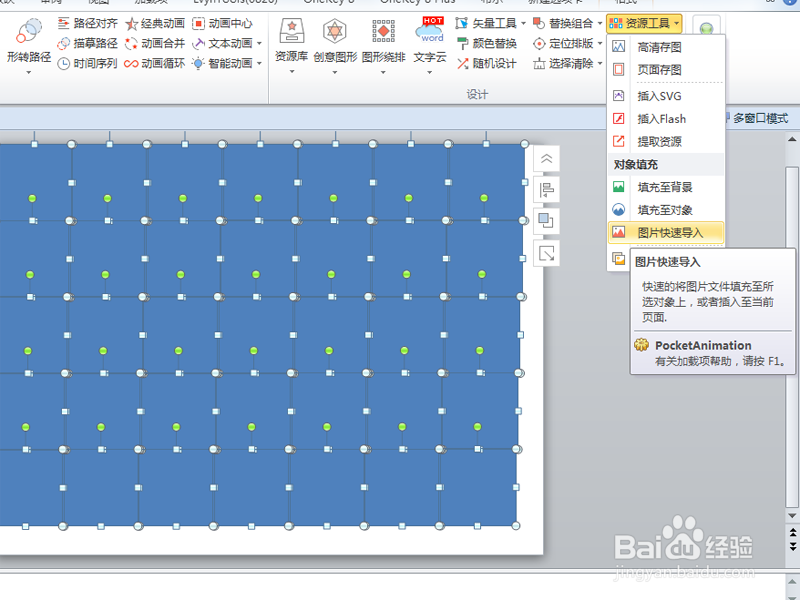Expand 创意图形 dropdown arrow
The height and width of the screenshot is (600, 800).
pyautogui.click(x=335, y=72)
